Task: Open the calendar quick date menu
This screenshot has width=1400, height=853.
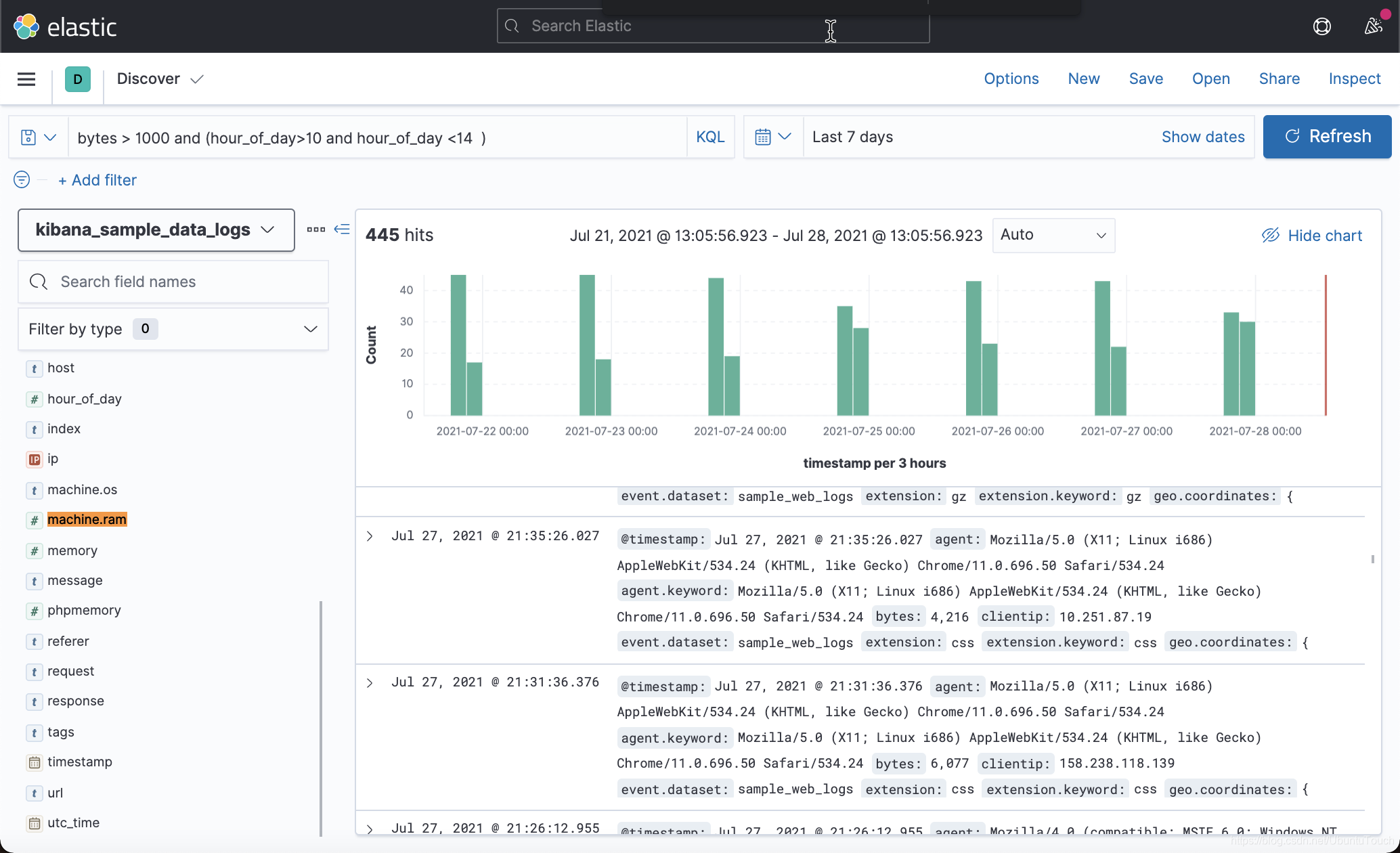Action: click(772, 137)
